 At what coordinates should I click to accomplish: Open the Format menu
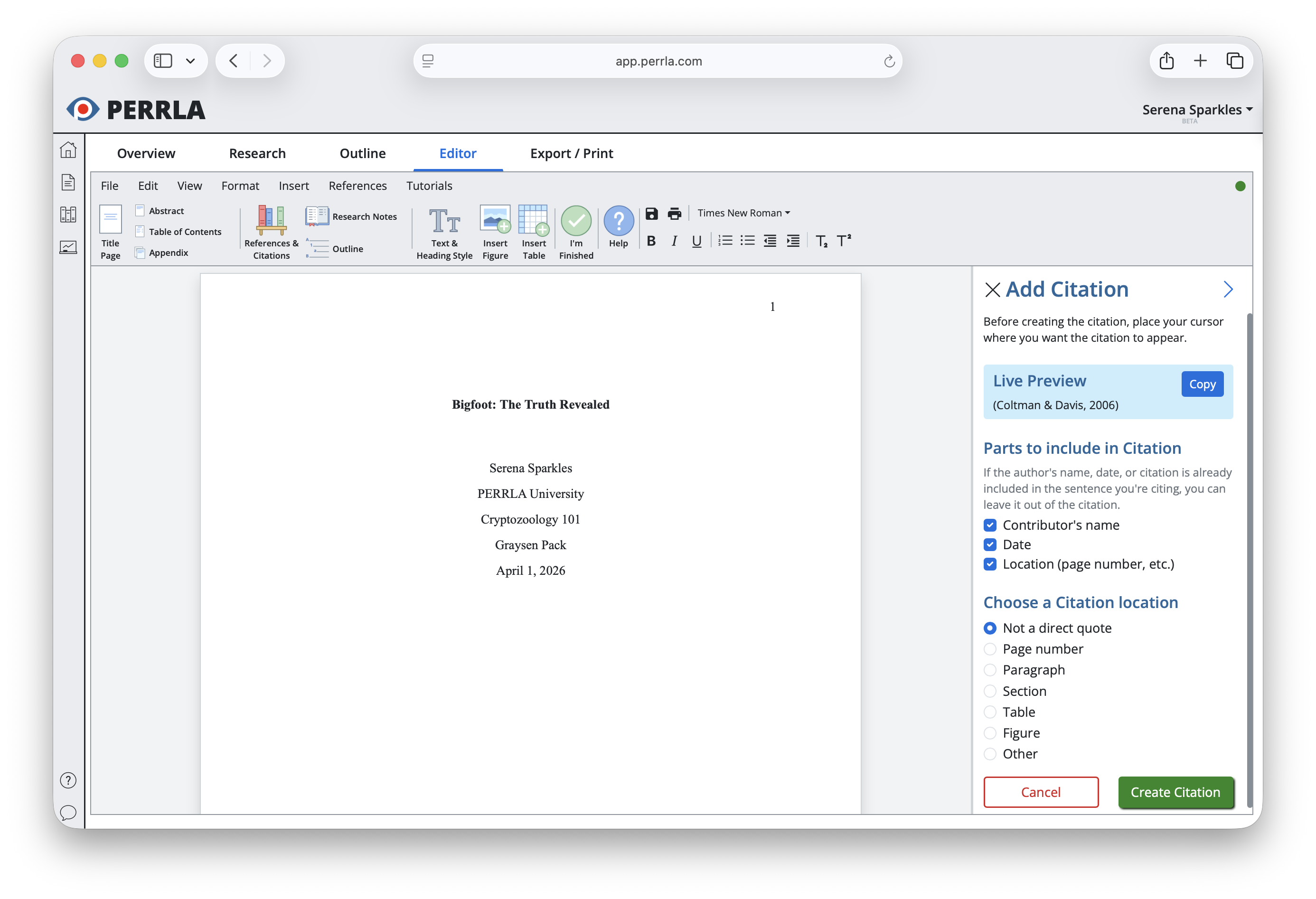click(x=240, y=186)
